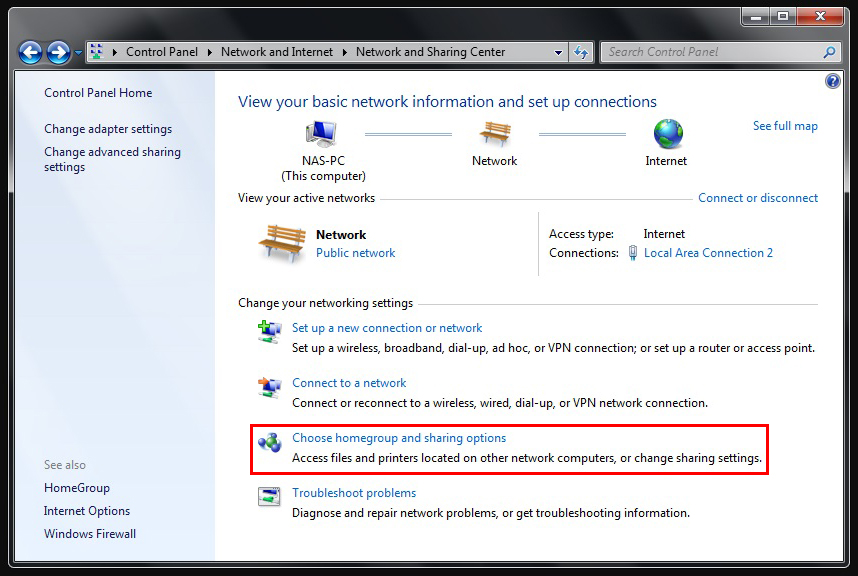This screenshot has height=576, width=858.
Task: Click the 'Access type:' label
Action: point(581,234)
